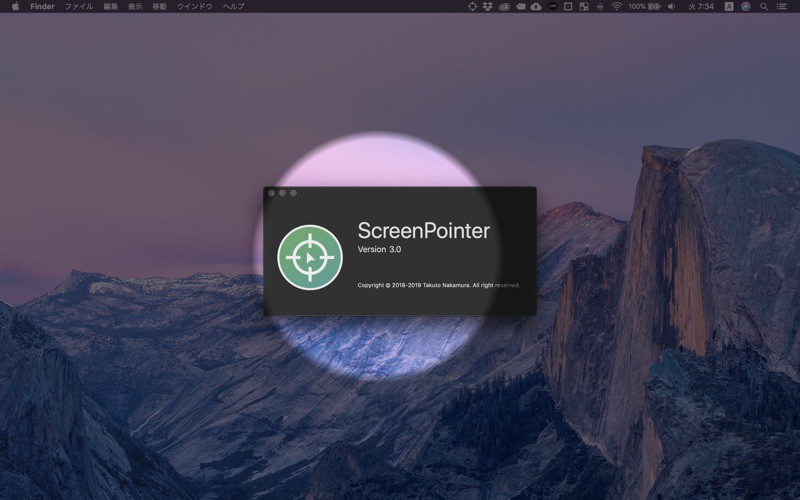
Task: Open the ヘルプ menu
Action: point(233,7)
